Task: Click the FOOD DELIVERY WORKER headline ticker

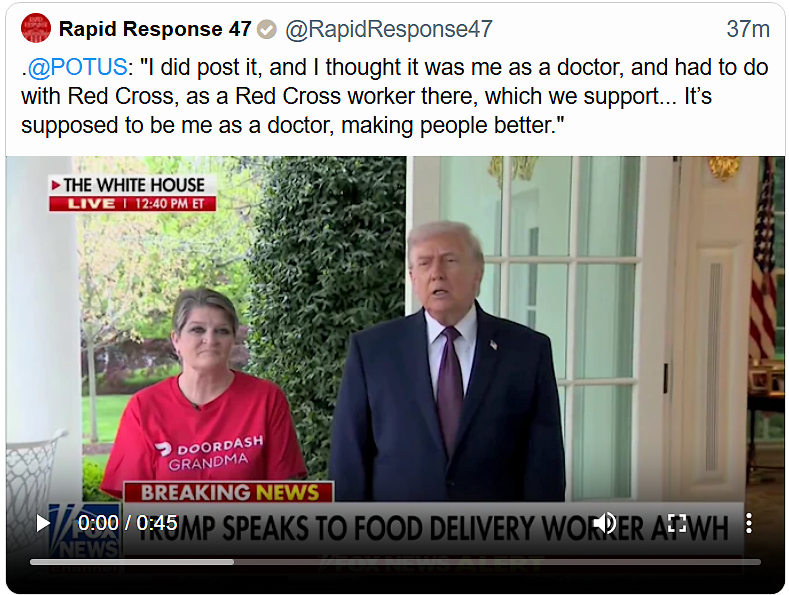Action: pyautogui.click(x=433, y=528)
